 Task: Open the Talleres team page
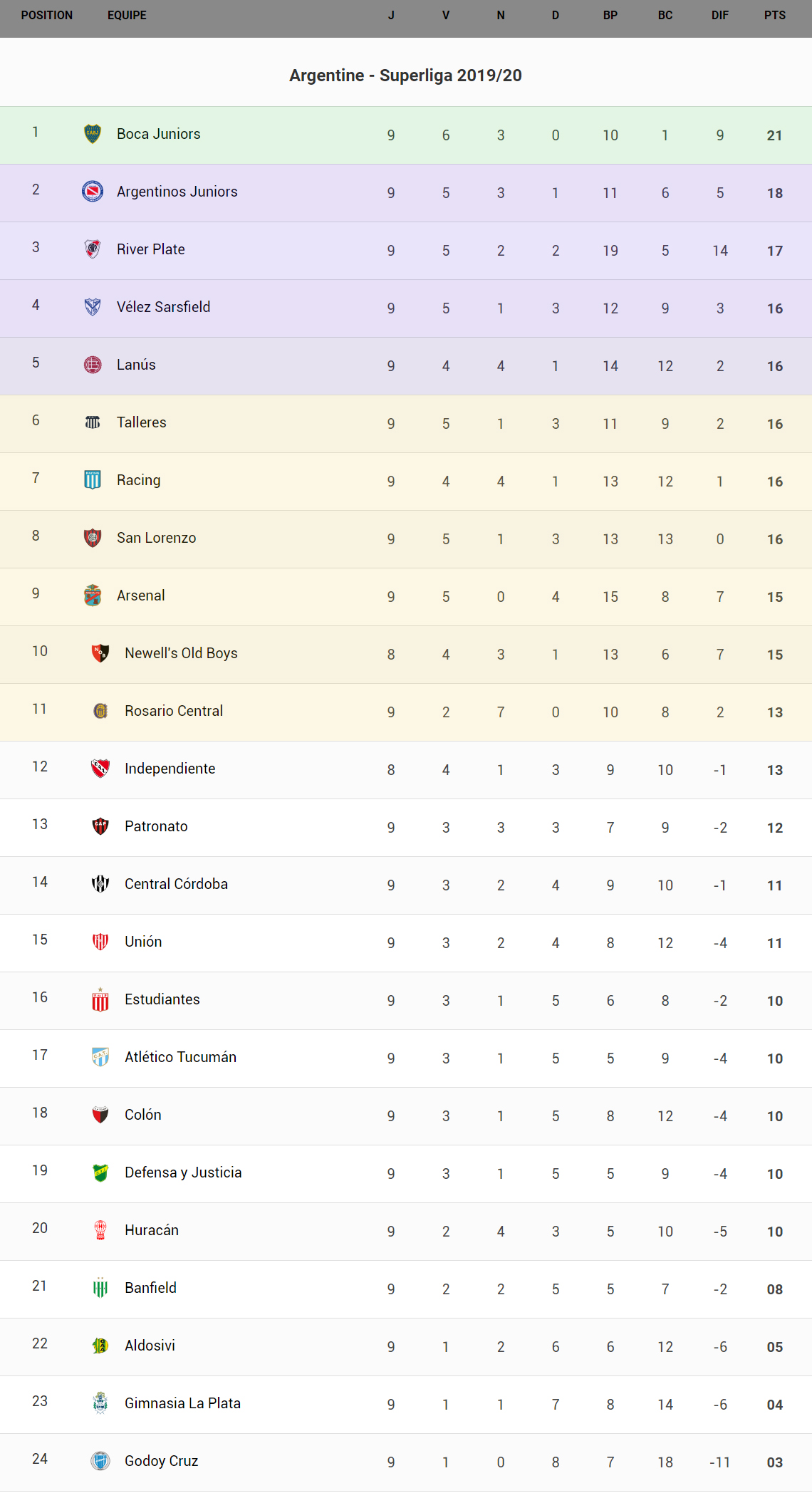tap(142, 422)
